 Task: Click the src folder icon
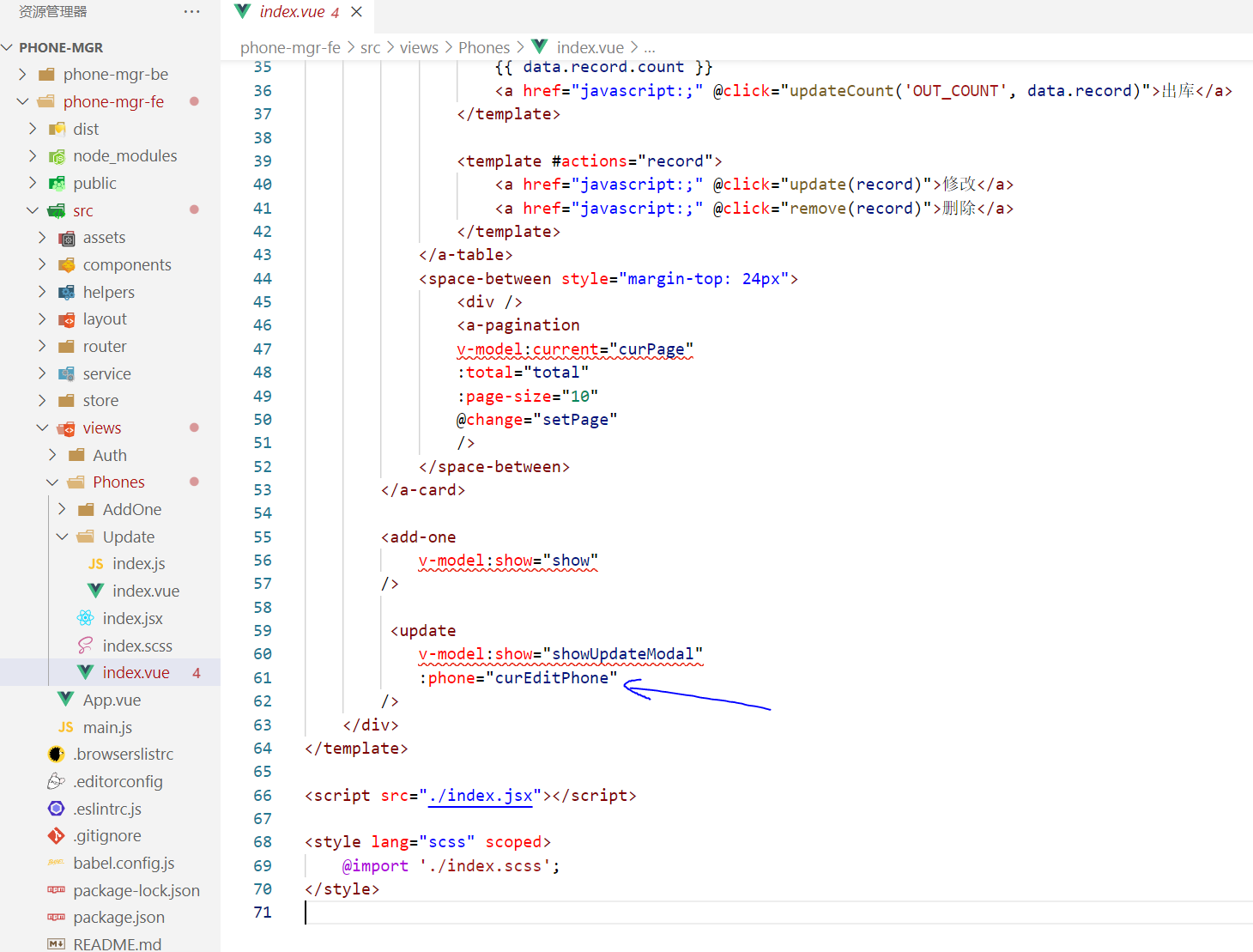57,211
